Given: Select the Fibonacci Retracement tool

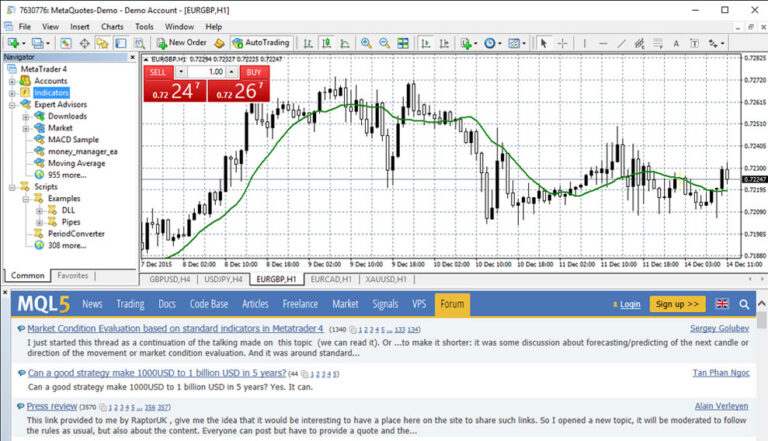Looking at the screenshot, I should point(658,43).
